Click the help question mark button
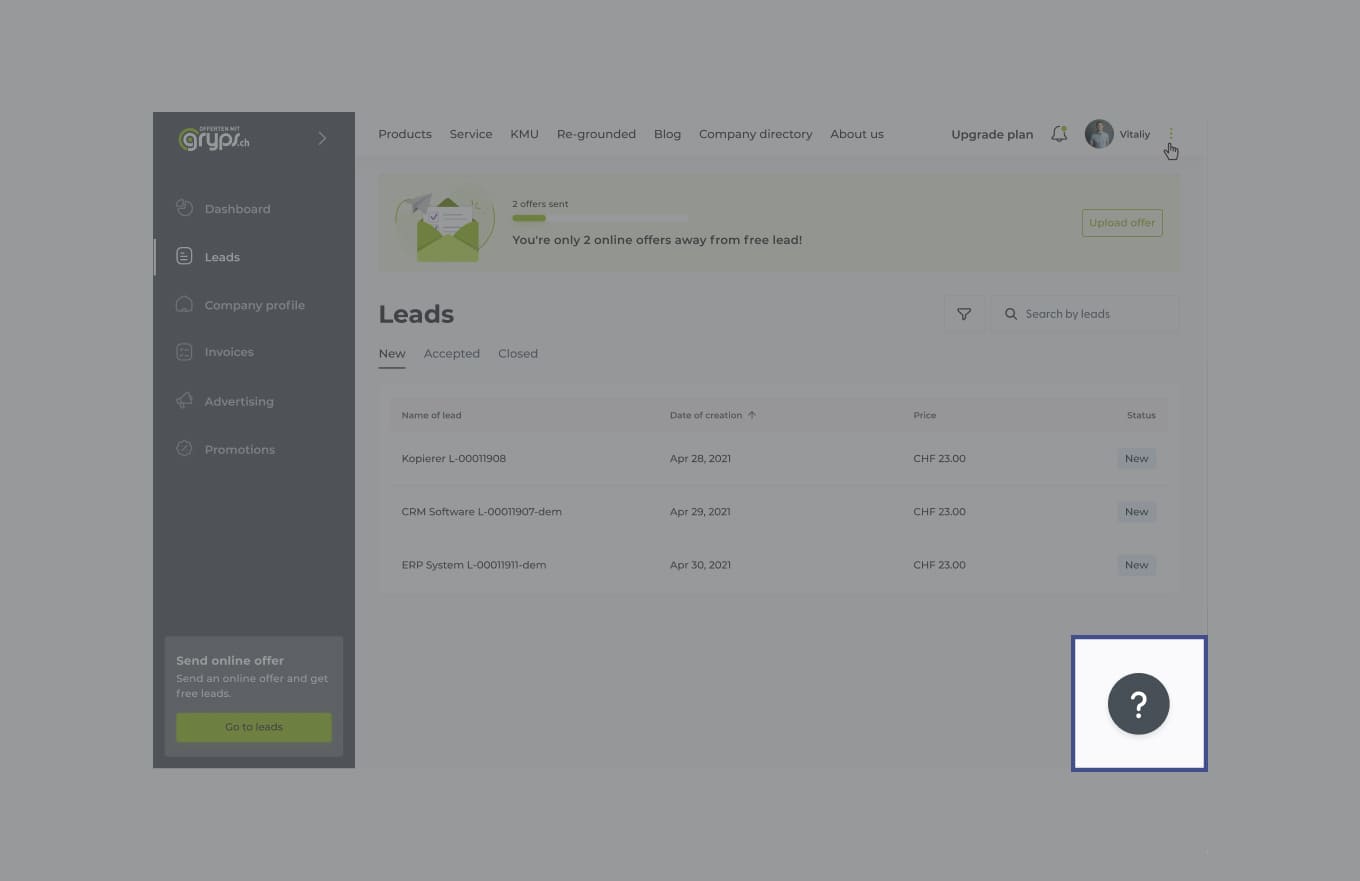Image resolution: width=1360 pixels, height=881 pixels. [1138, 704]
